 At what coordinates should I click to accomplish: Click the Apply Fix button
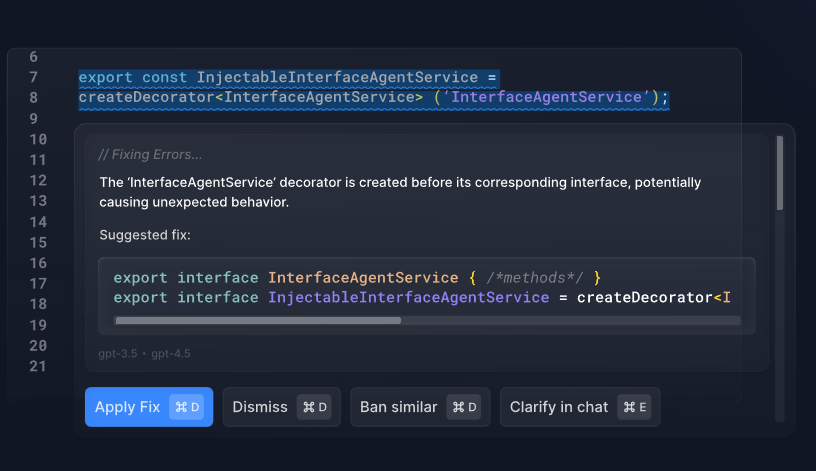point(149,407)
